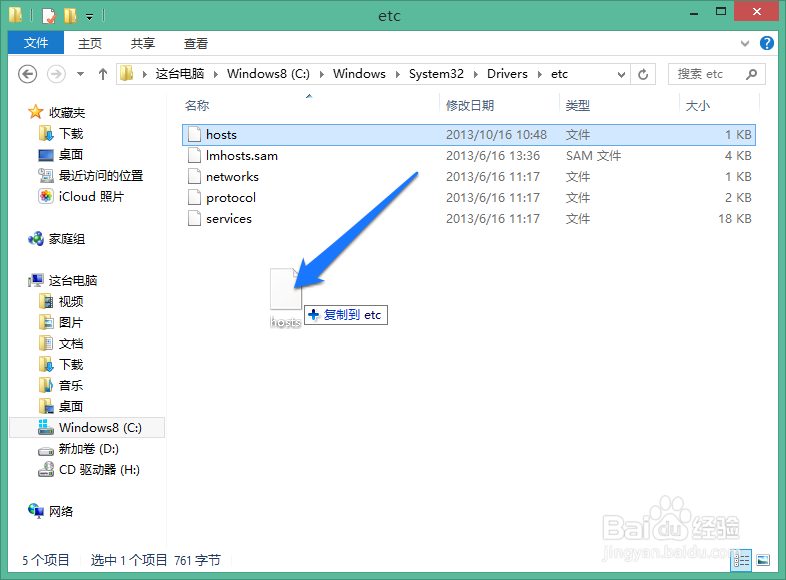Click the Forward navigation arrow

coord(56,74)
